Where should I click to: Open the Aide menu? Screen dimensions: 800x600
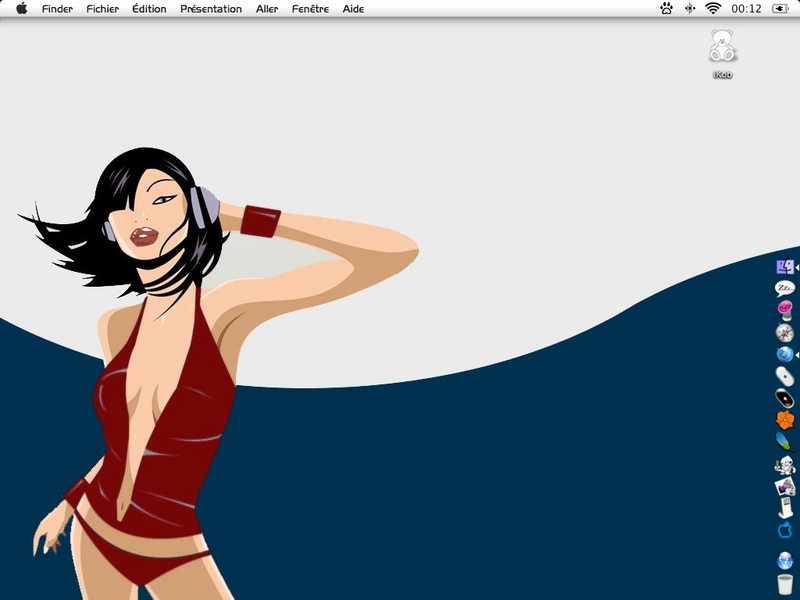pos(353,9)
